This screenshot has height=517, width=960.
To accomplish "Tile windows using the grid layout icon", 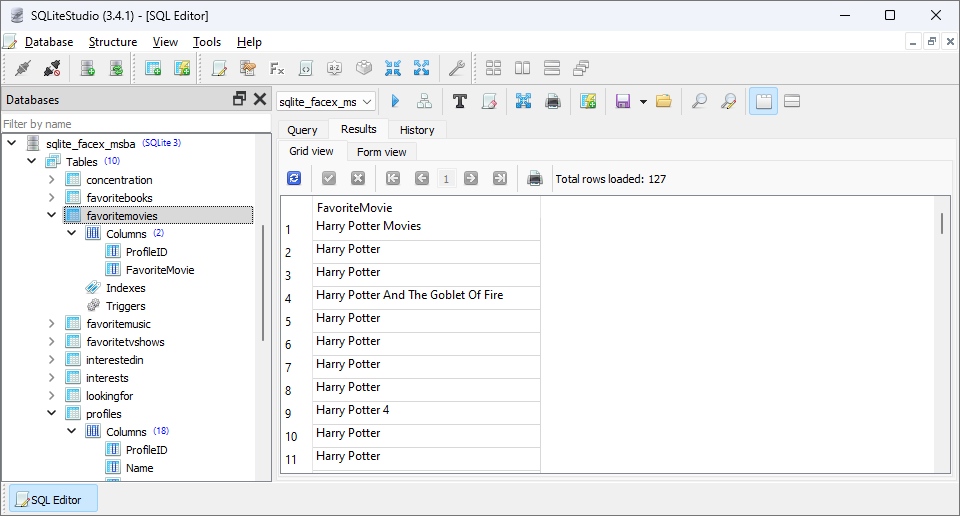I will [x=493, y=68].
